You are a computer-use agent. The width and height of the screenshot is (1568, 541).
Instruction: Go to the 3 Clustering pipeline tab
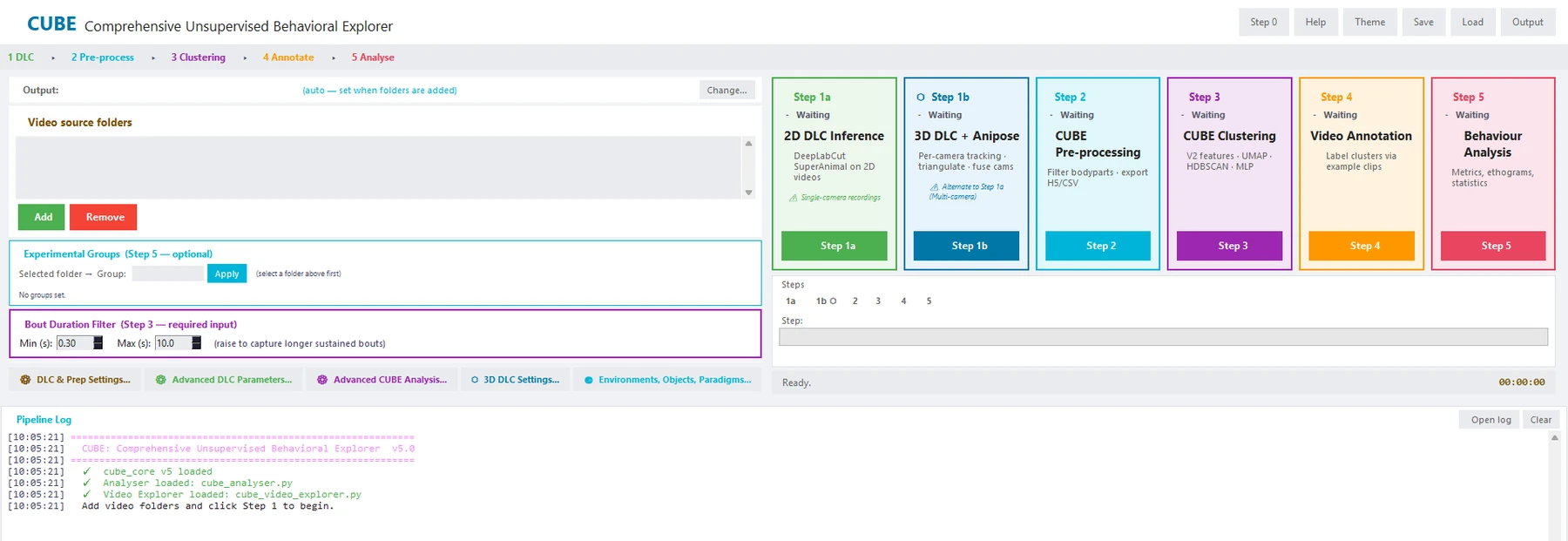pyautogui.click(x=199, y=57)
